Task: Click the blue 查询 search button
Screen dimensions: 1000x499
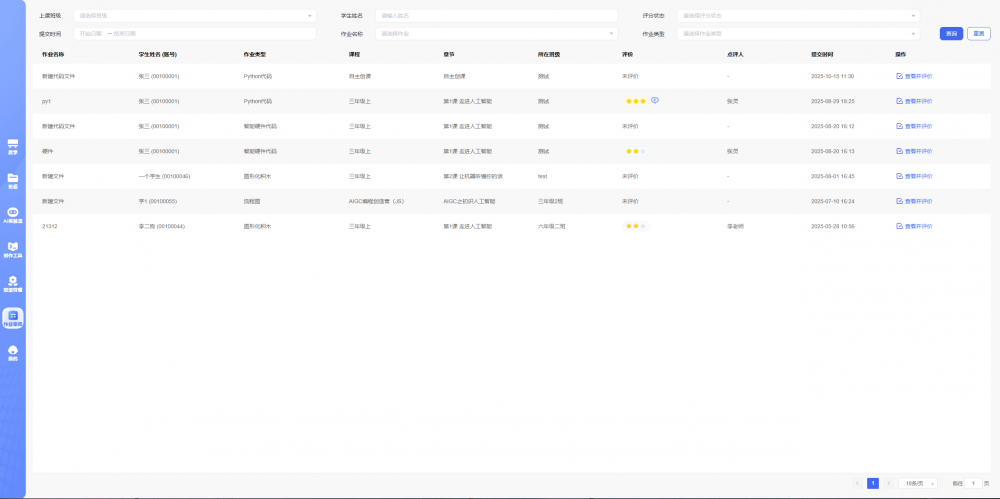Action: click(951, 34)
